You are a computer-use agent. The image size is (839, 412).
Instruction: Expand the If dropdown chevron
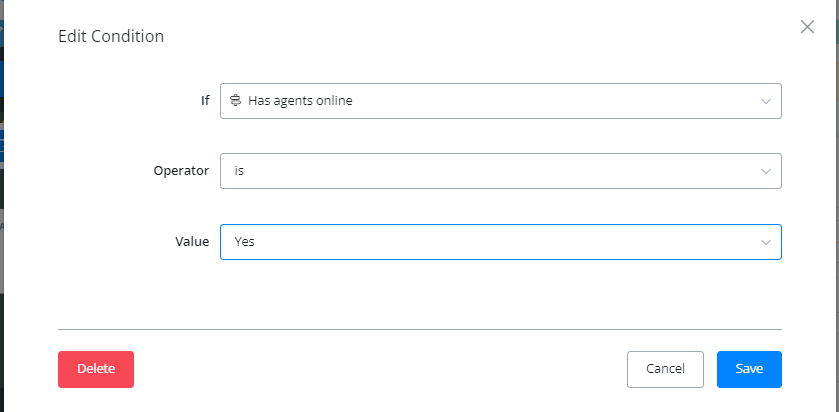pos(765,101)
